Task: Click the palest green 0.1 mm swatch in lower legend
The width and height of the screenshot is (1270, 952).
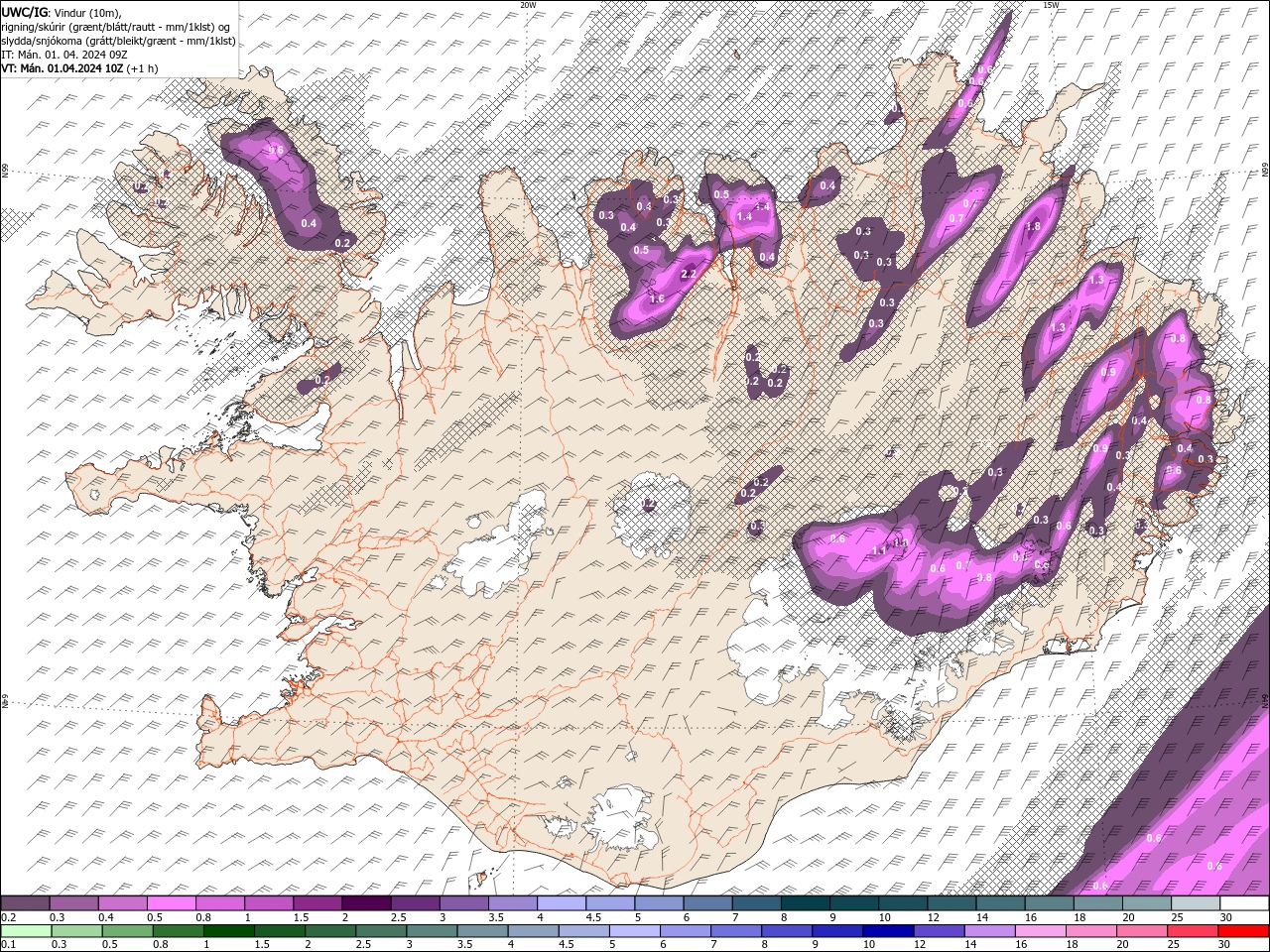Action: pos(26,930)
